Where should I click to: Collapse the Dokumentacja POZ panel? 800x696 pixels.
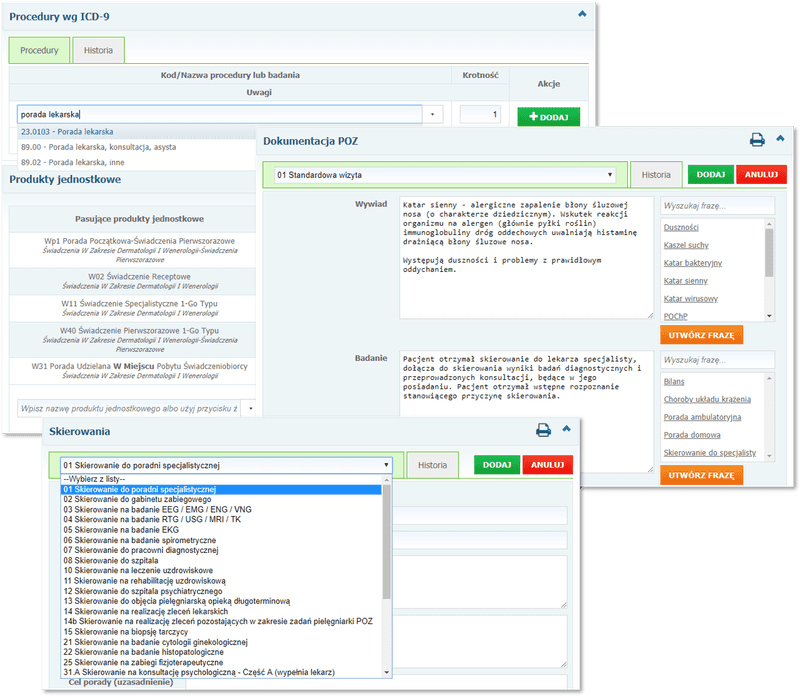(x=780, y=140)
